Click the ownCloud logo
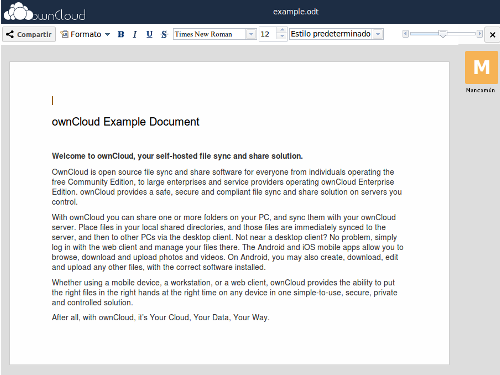 [44, 12]
